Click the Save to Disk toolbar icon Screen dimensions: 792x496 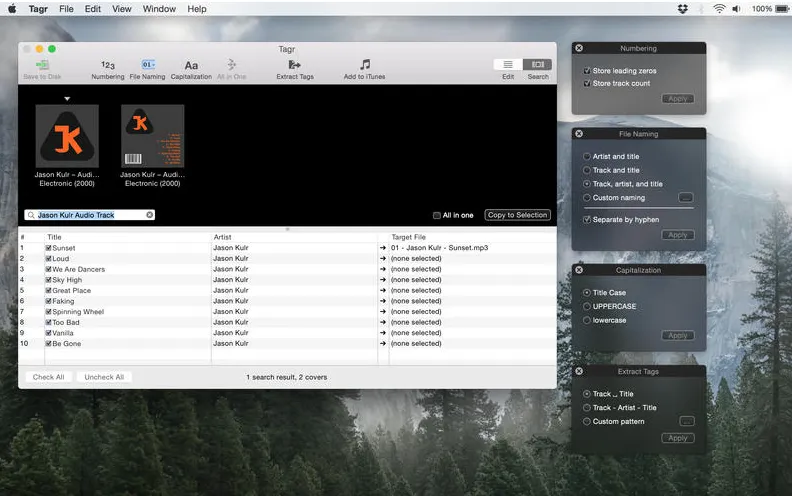[42, 65]
